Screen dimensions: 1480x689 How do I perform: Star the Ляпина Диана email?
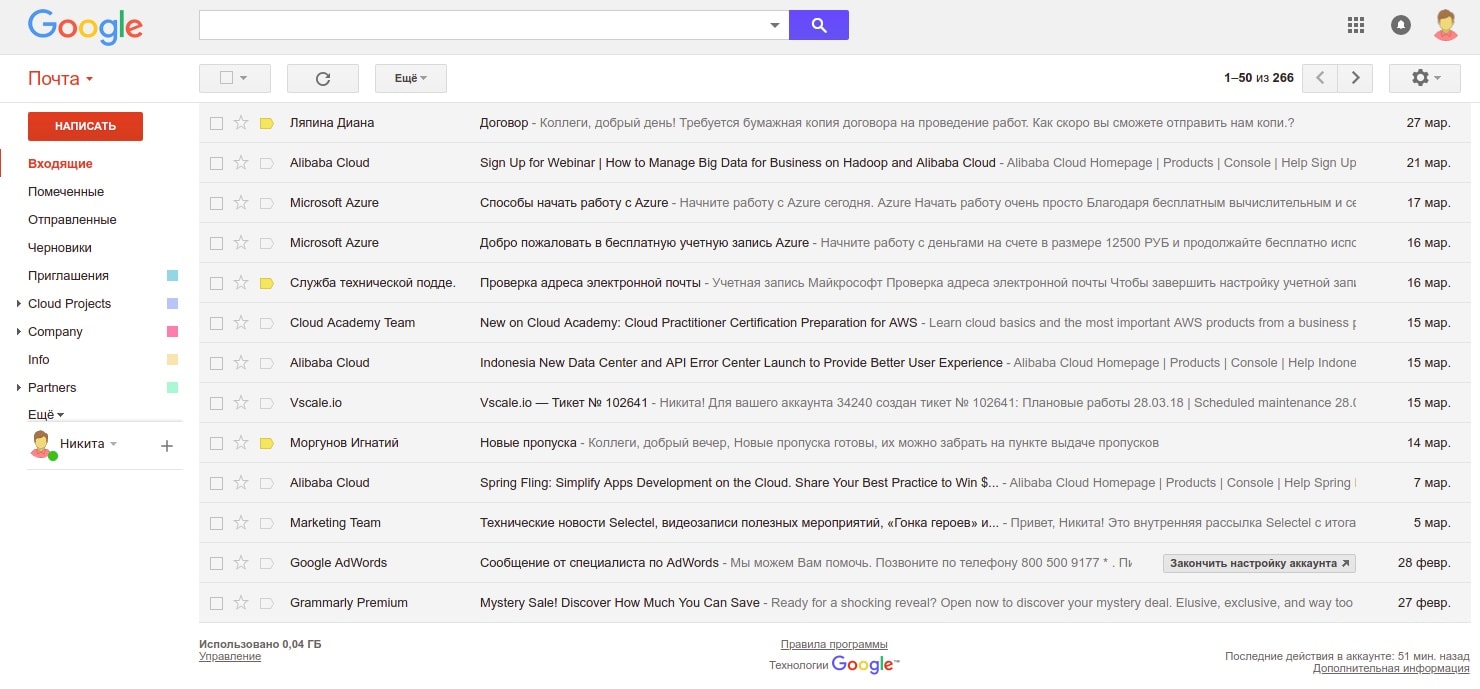[241, 123]
